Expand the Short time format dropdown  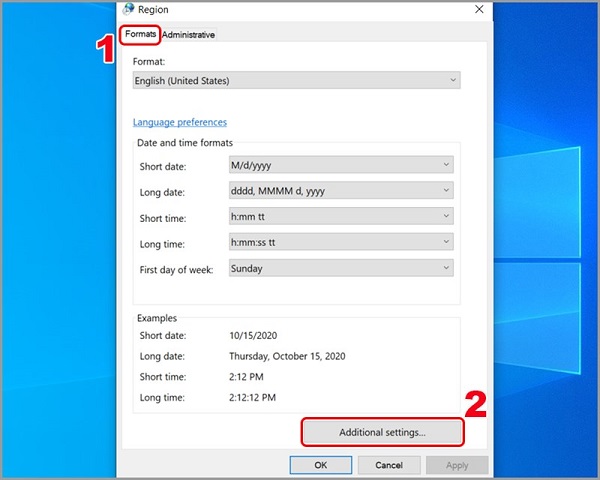click(x=341, y=216)
